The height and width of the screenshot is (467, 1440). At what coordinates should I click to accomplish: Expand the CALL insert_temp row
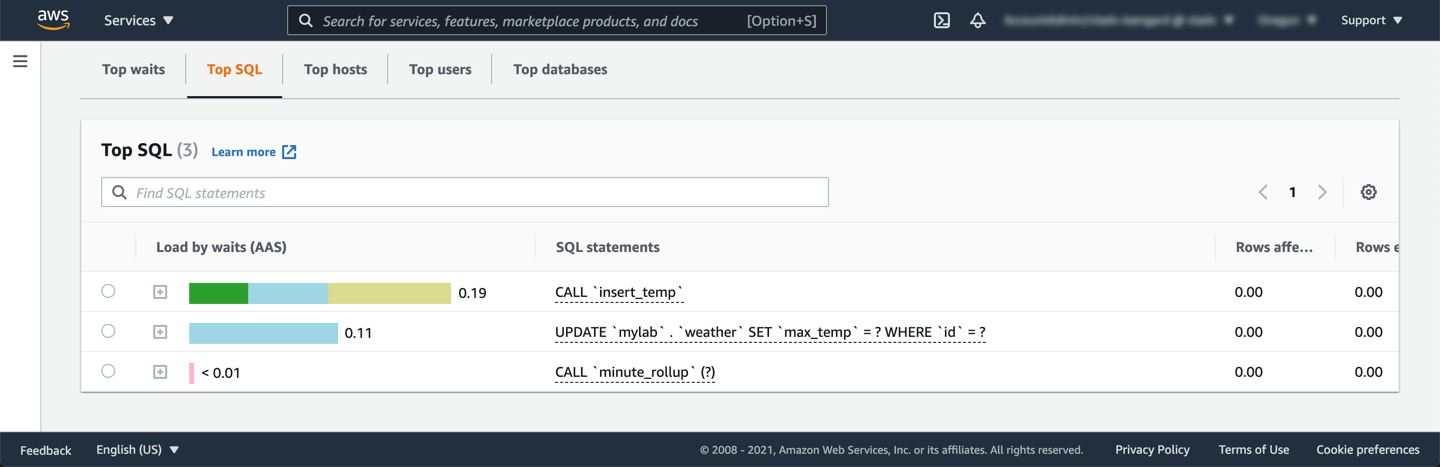point(160,292)
